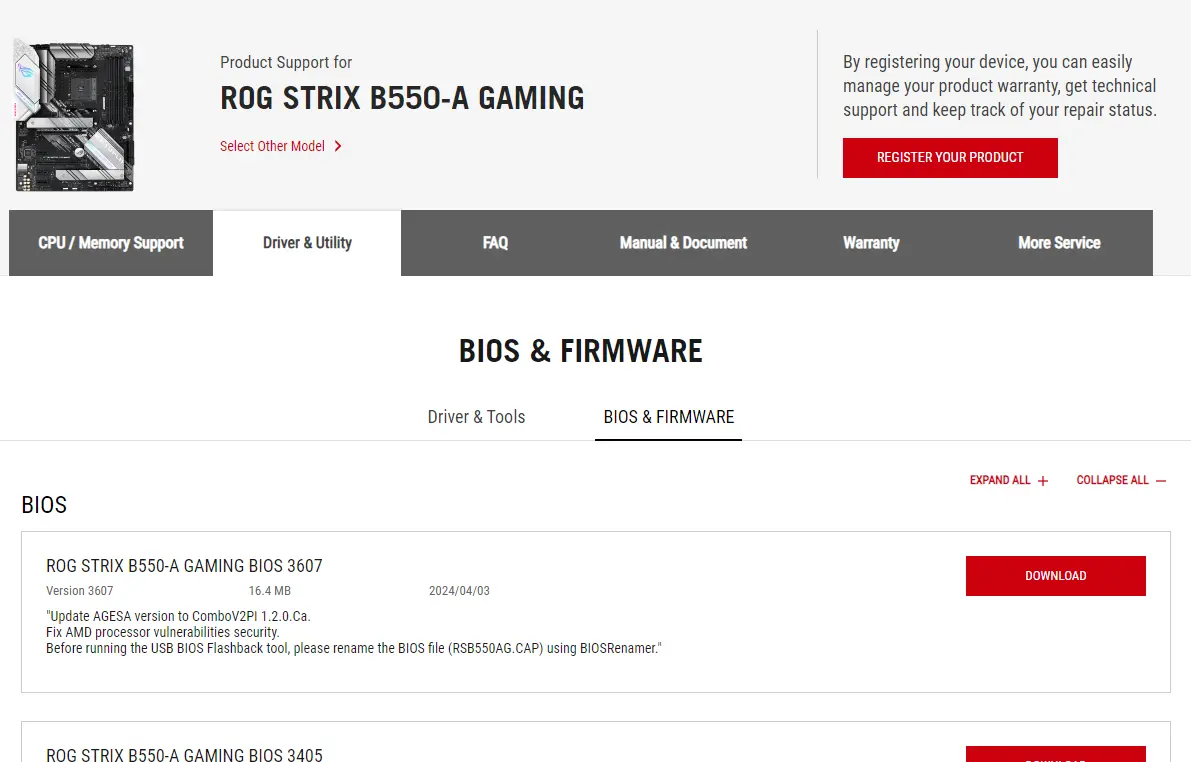The height and width of the screenshot is (762, 1191).
Task: Go to the Warranty tab
Action: (x=871, y=243)
